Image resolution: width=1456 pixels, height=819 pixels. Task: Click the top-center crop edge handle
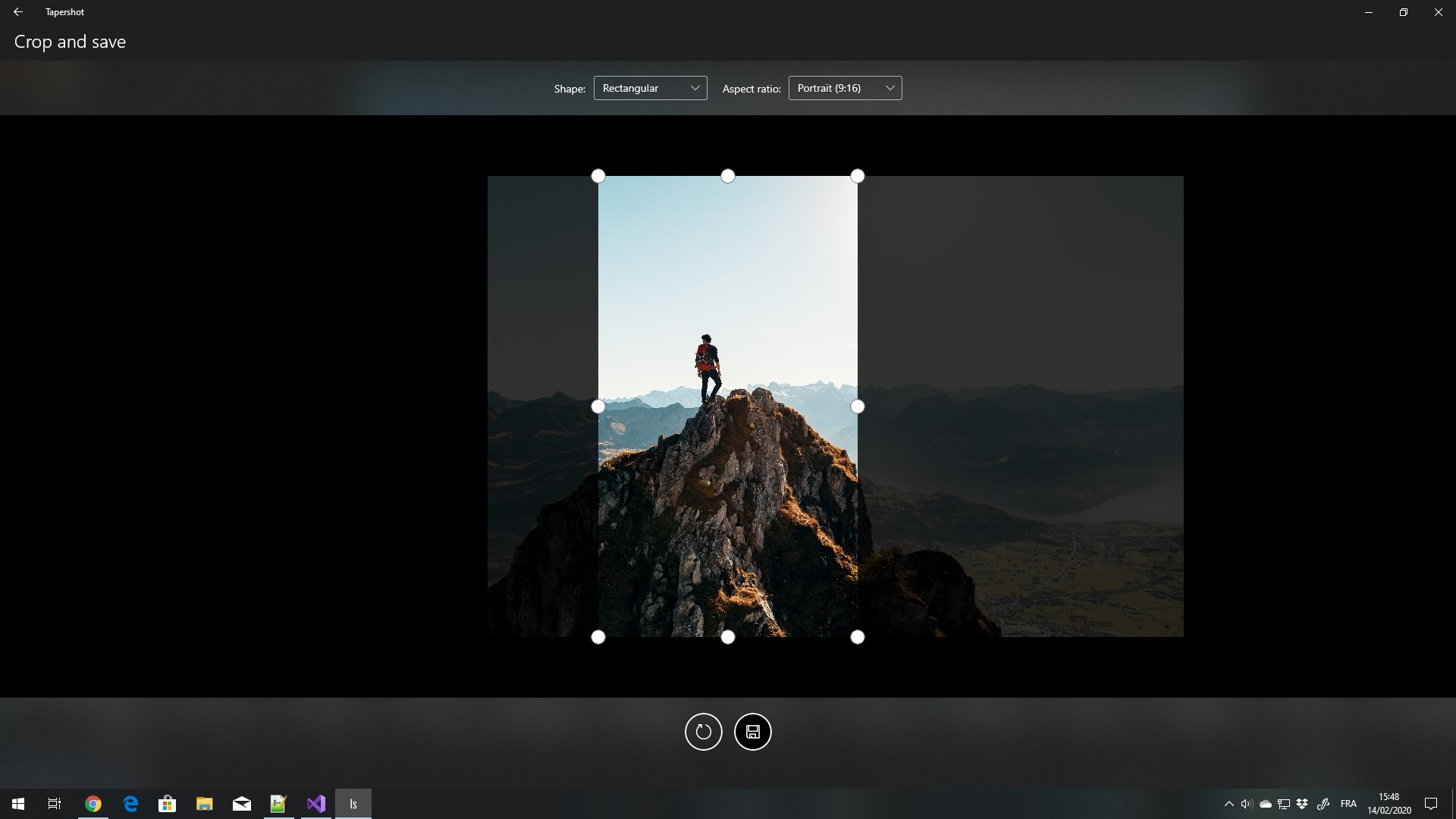tap(728, 176)
